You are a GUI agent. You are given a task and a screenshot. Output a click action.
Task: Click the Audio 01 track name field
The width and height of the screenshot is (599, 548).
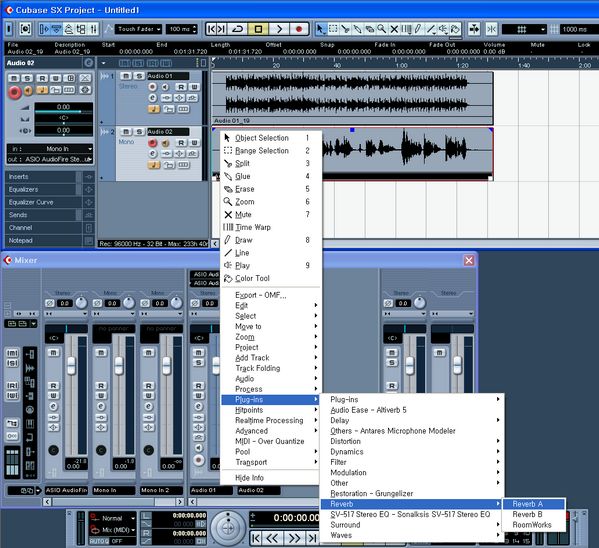point(168,76)
